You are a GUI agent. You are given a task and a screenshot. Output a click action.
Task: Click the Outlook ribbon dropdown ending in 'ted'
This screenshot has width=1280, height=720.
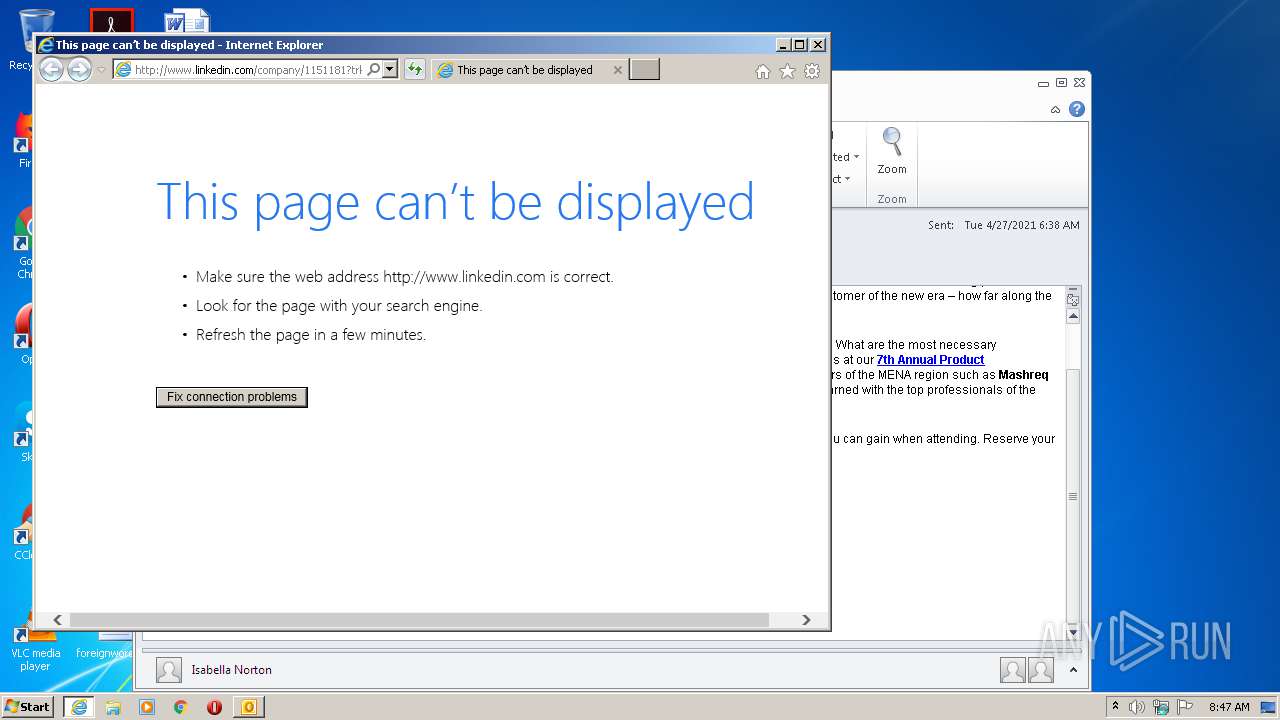pyautogui.click(x=846, y=157)
